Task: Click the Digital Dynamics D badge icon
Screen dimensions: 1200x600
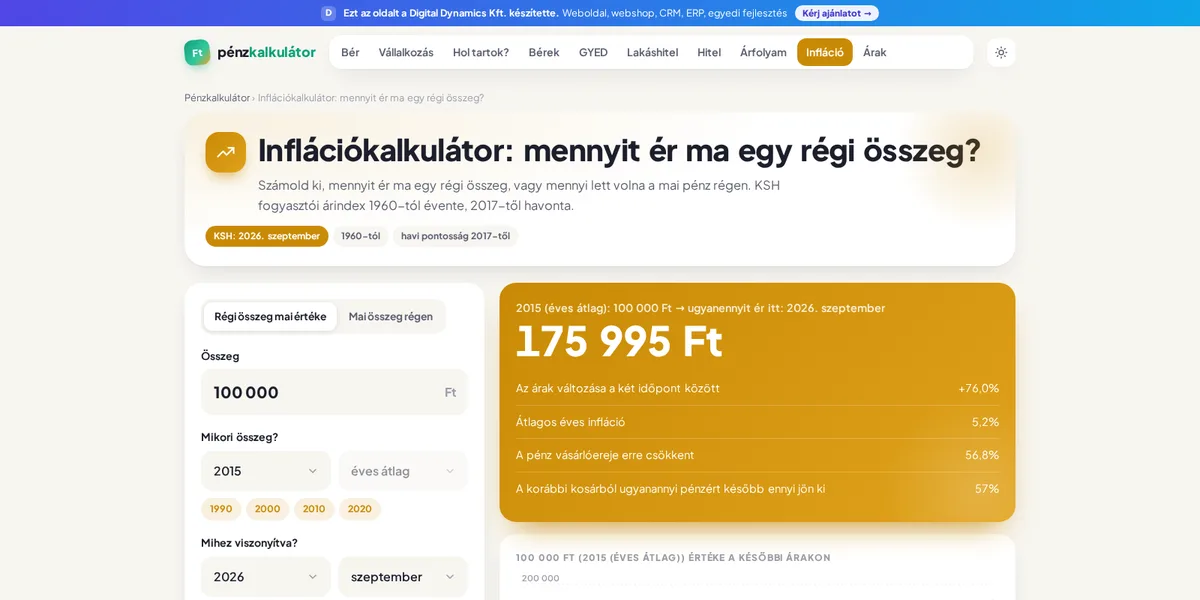Action: click(x=328, y=13)
